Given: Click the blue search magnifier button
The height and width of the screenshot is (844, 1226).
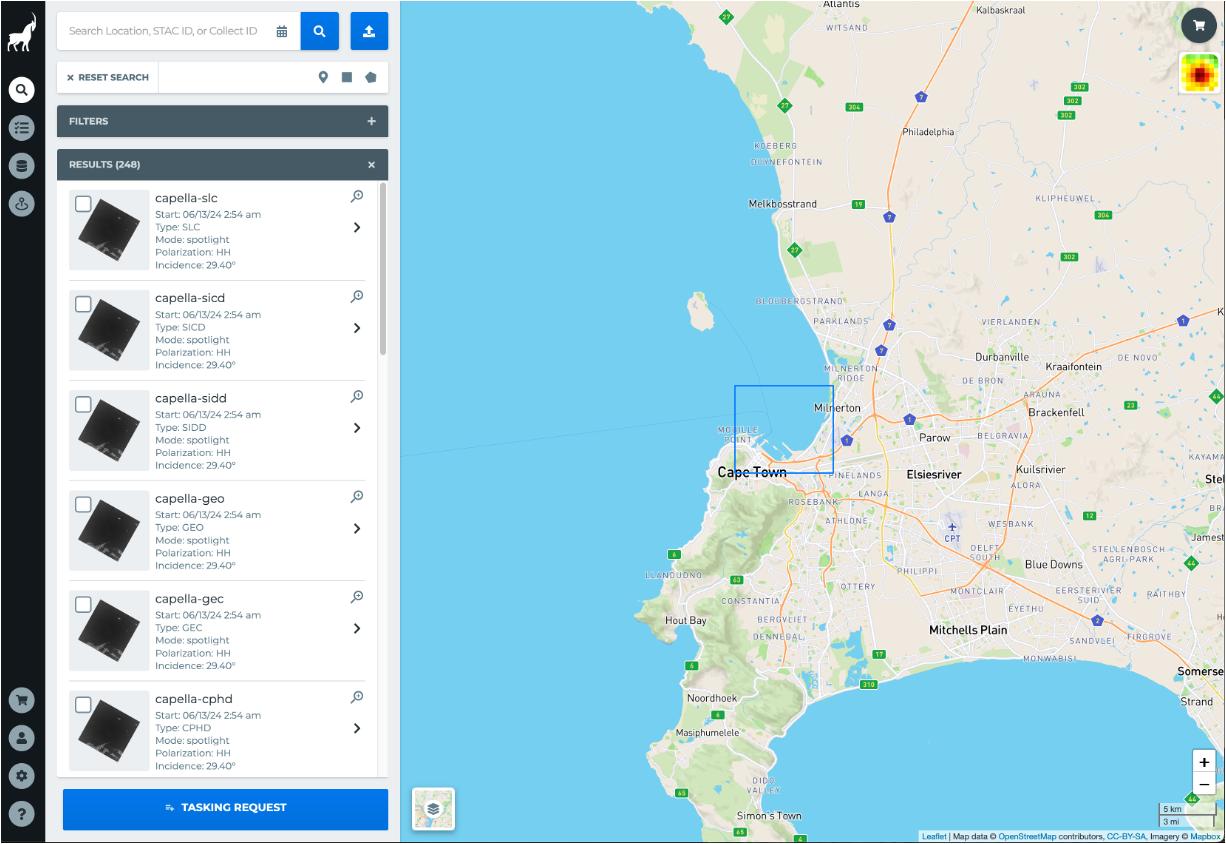Looking at the screenshot, I should pos(320,31).
